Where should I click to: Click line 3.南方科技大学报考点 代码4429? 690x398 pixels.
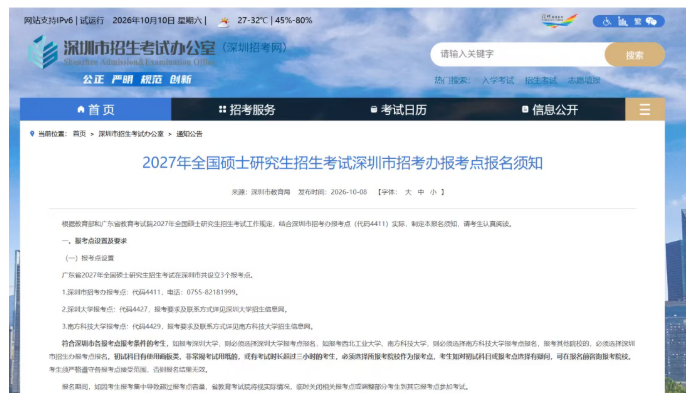[187, 327]
